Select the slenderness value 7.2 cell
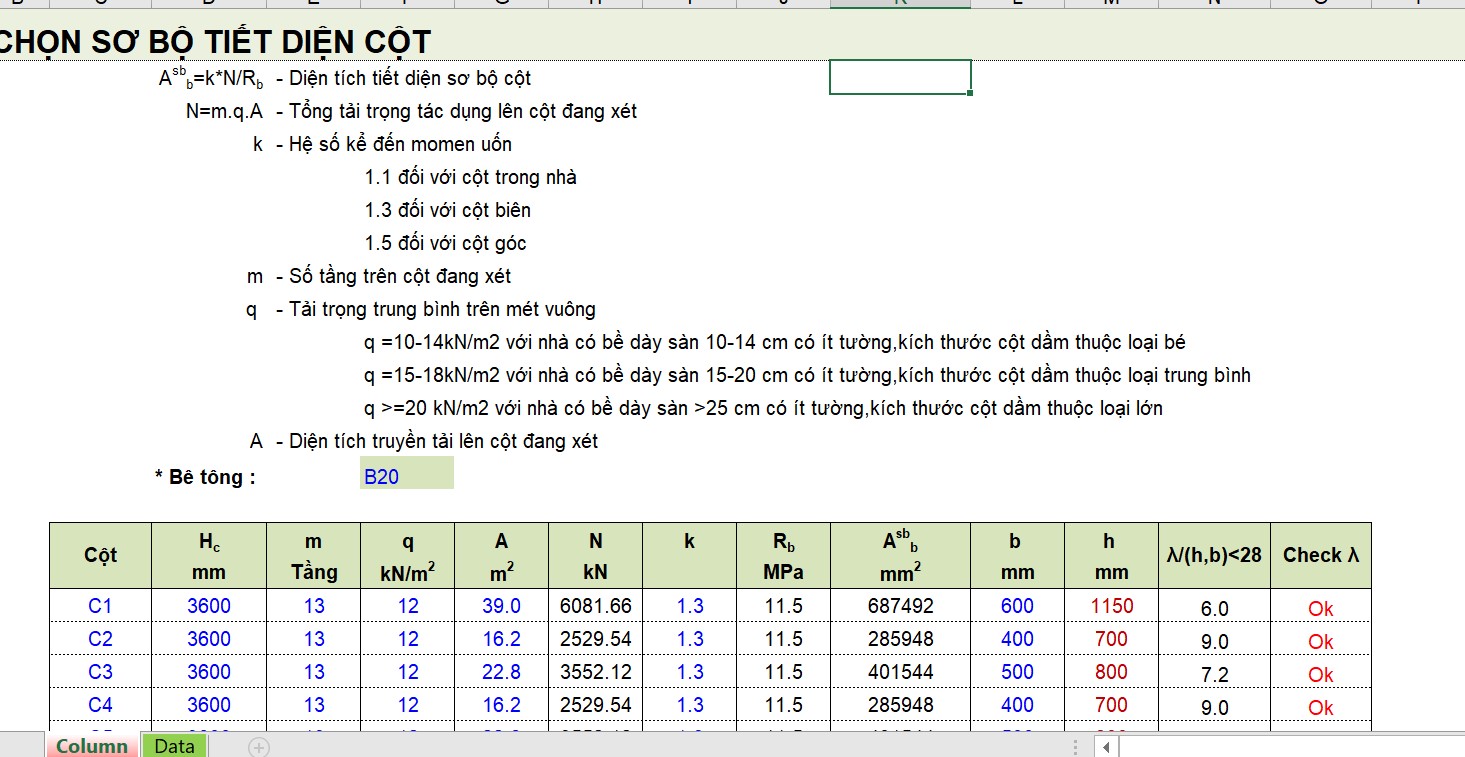Viewport: 1465px width, 757px height. [x=1214, y=674]
